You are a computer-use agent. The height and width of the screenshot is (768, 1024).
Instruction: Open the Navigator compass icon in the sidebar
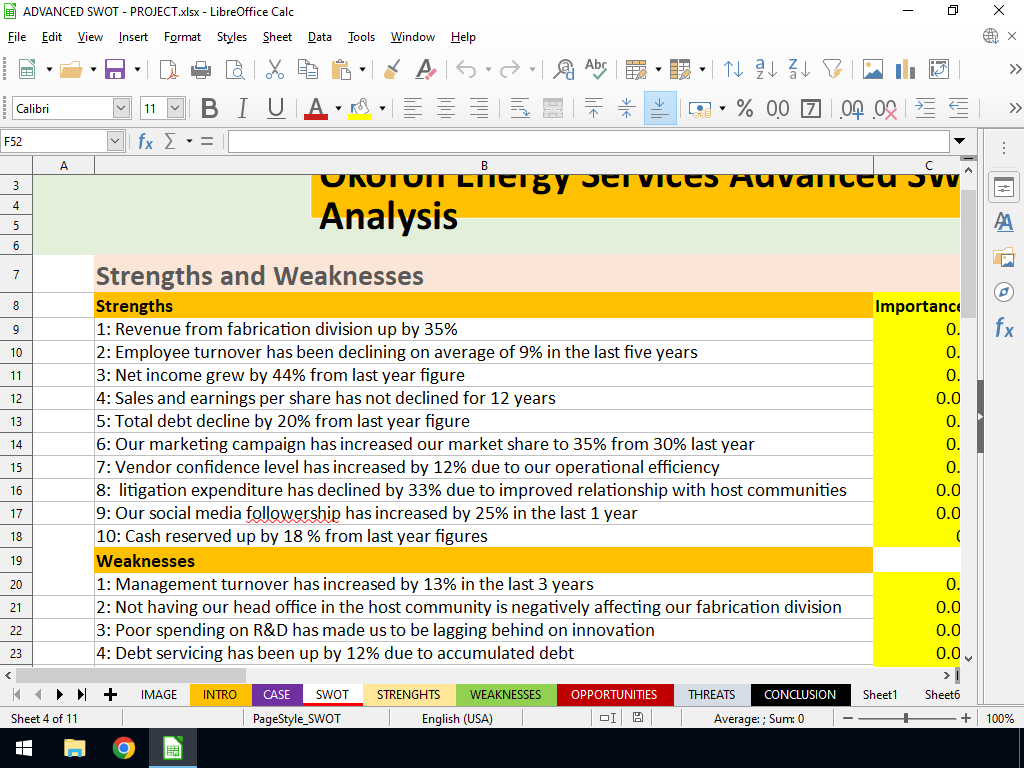click(1003, 291)
